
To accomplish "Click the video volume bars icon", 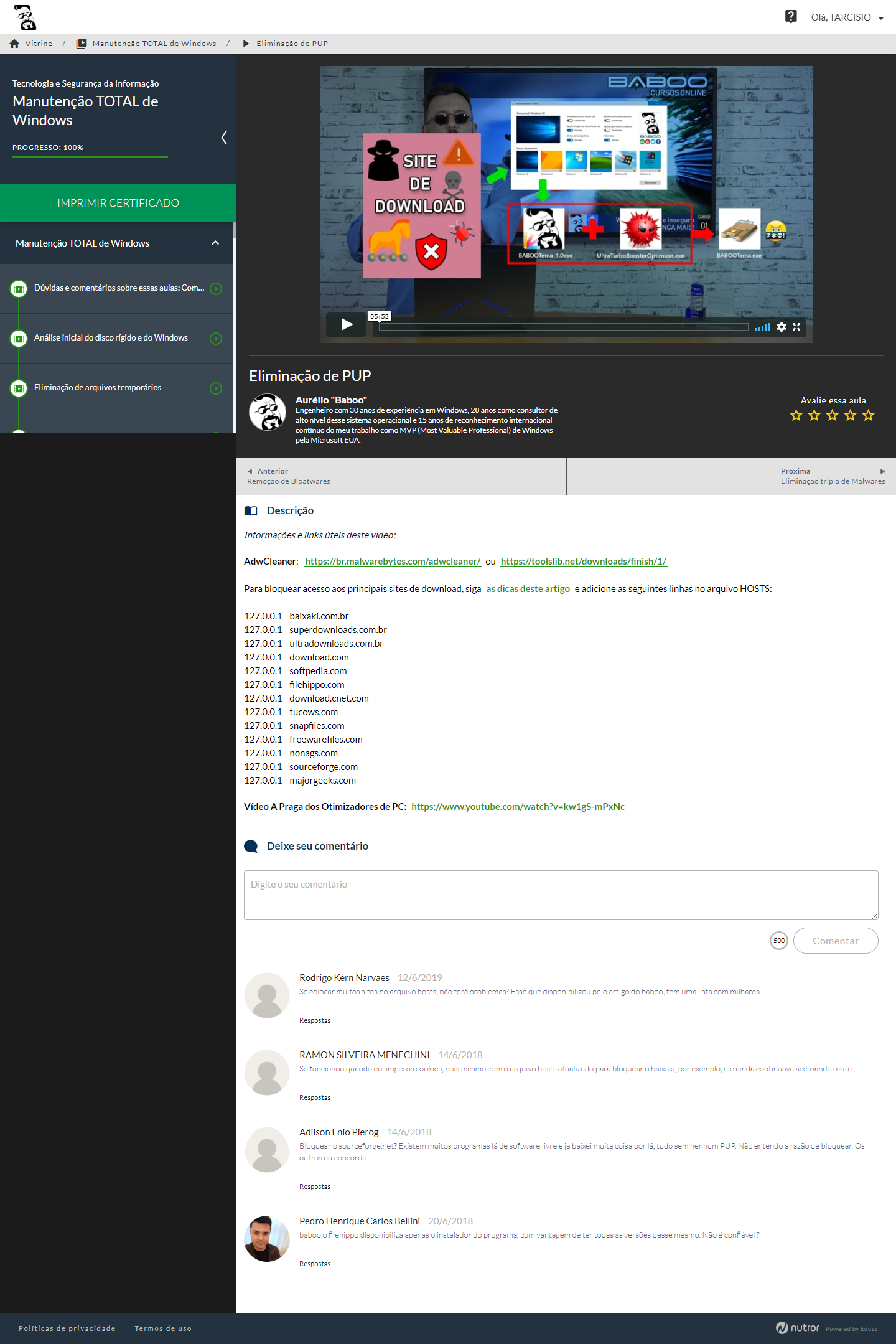I will tap(762, 327).
